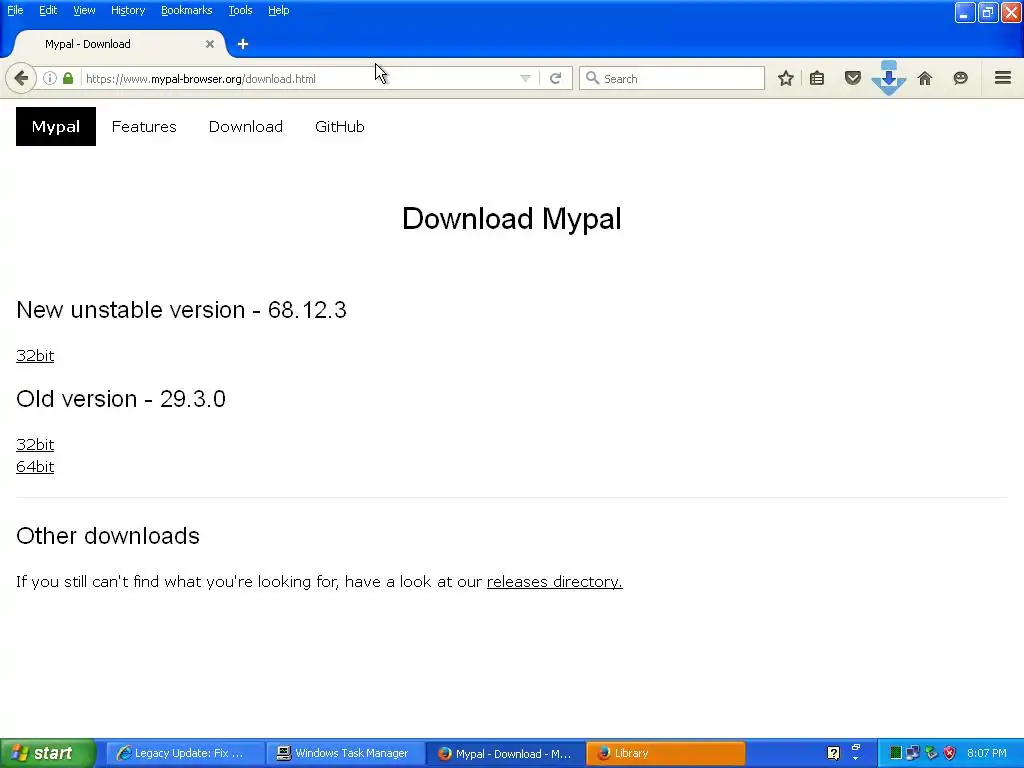This screenshot has width=1024, height=768.
Task: Switch to Library taskbar window
Action: pos(665,753)
